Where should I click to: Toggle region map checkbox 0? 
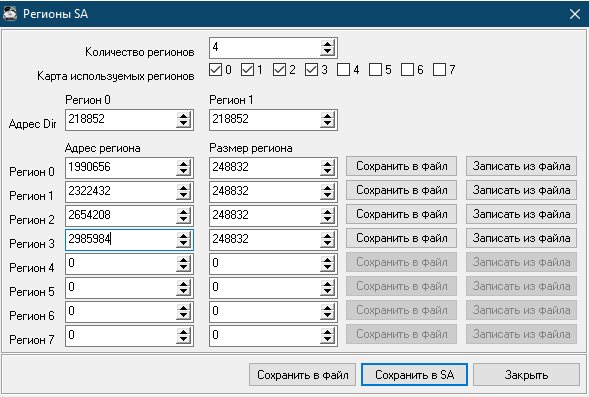215,69
